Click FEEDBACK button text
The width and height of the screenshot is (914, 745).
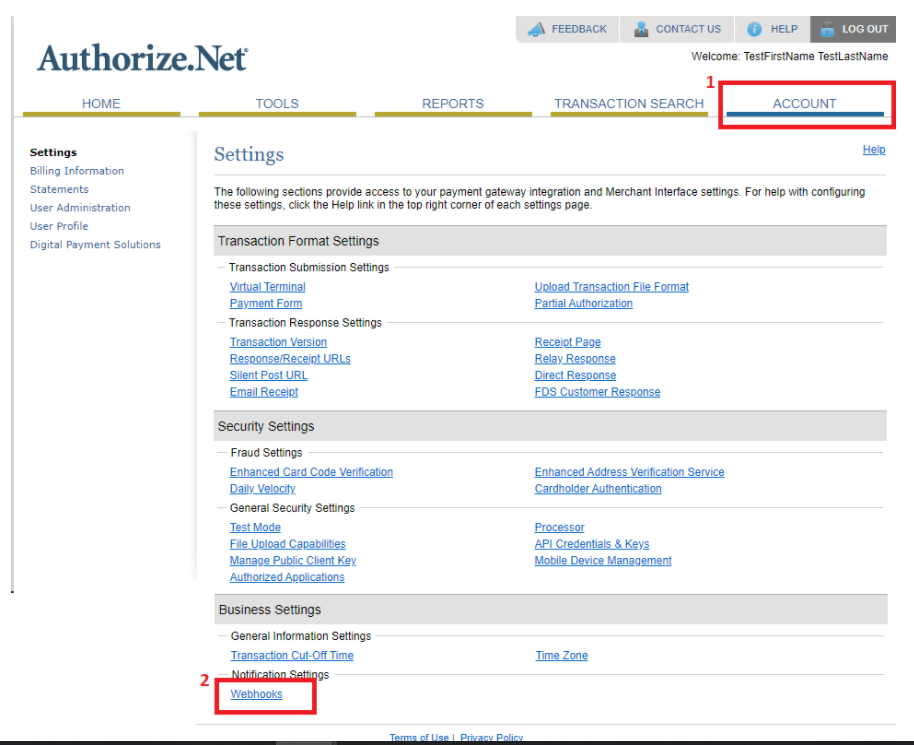tap(579, 29)
